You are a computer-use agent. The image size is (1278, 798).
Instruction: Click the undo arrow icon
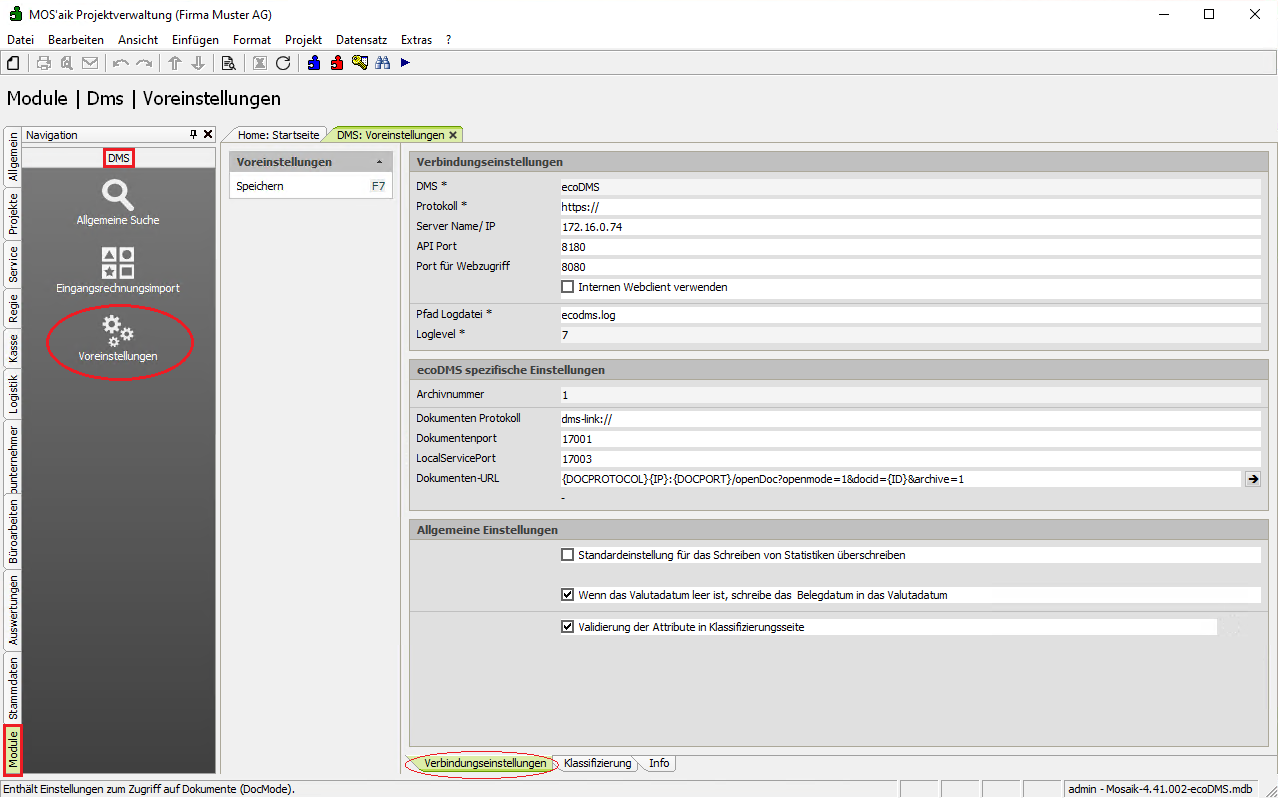pos(121,63)
